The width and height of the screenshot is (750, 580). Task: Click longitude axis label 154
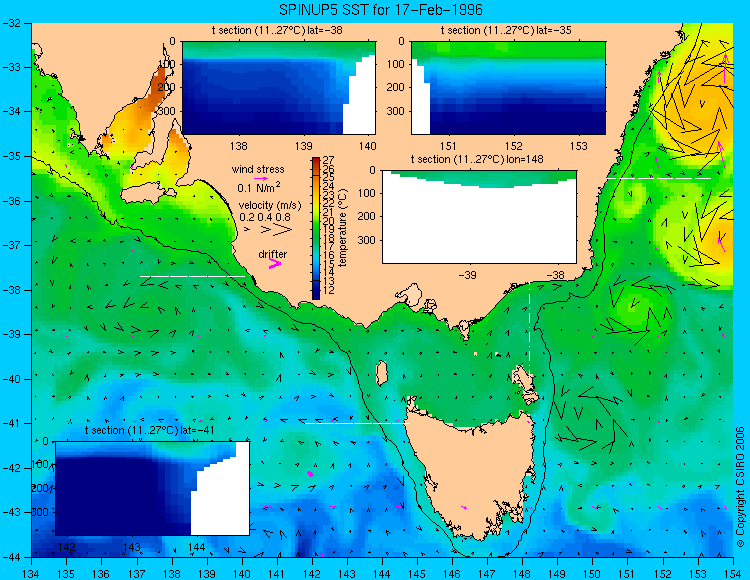point(733,574)
